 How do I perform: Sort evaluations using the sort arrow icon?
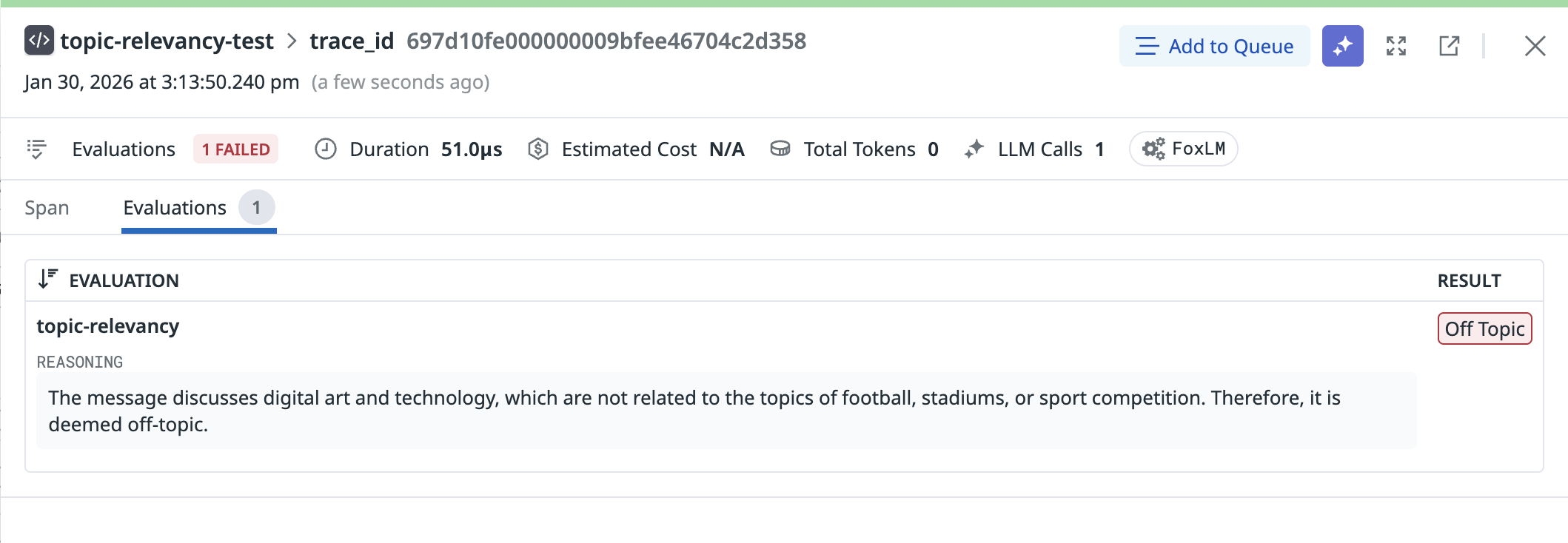click(48, 279)
